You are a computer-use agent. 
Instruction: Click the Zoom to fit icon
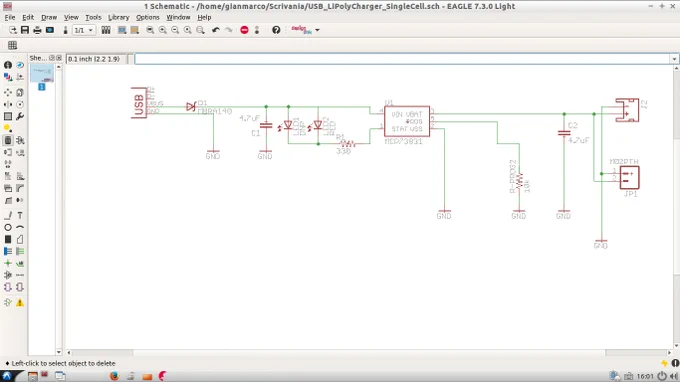click(150, 30)
